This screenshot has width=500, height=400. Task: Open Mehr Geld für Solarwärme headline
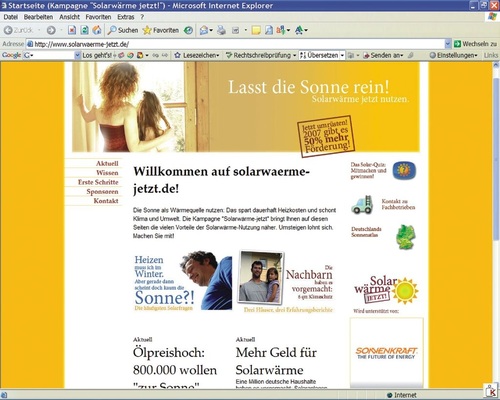pos(276,361)
